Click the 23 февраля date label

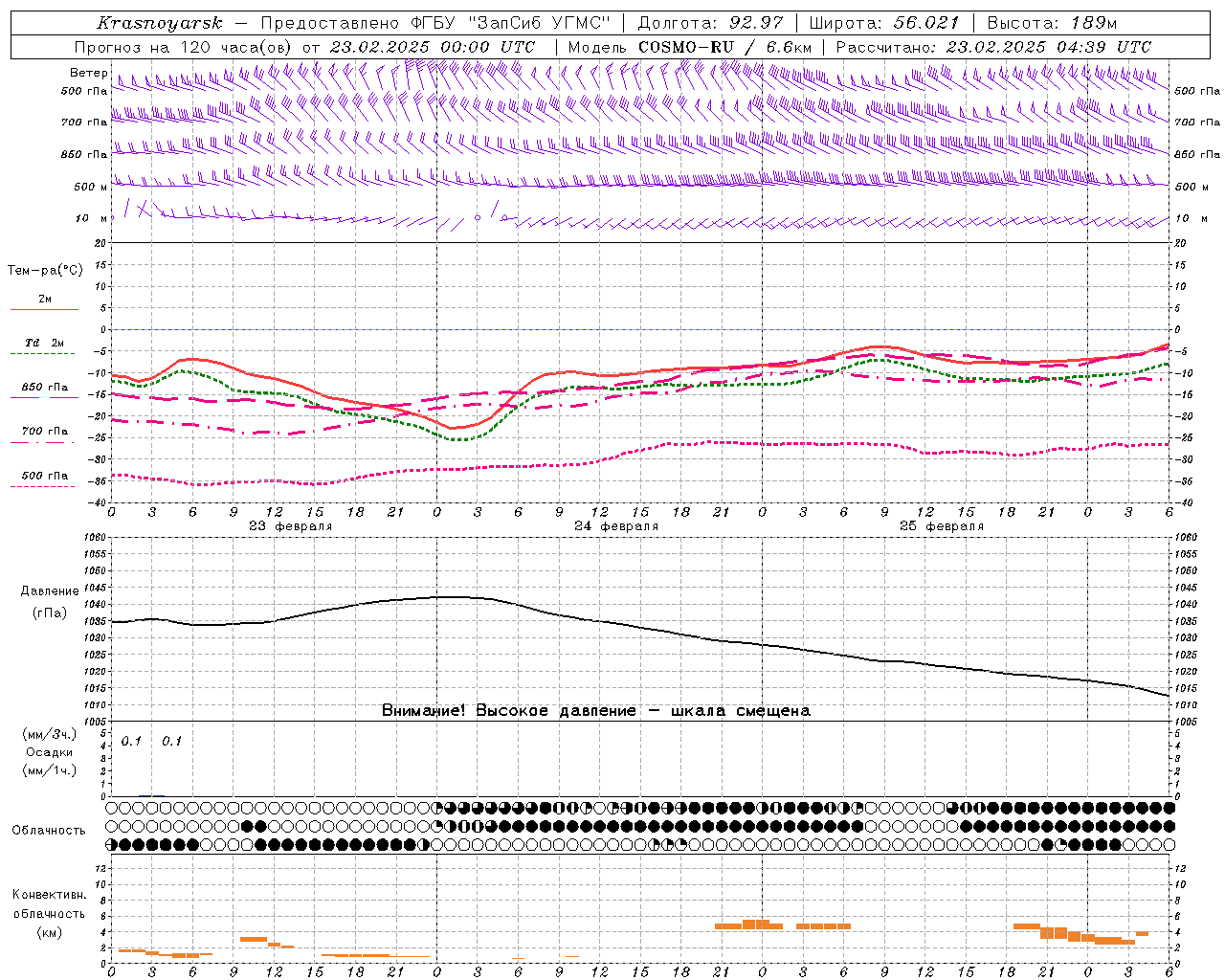pos(291,526)
